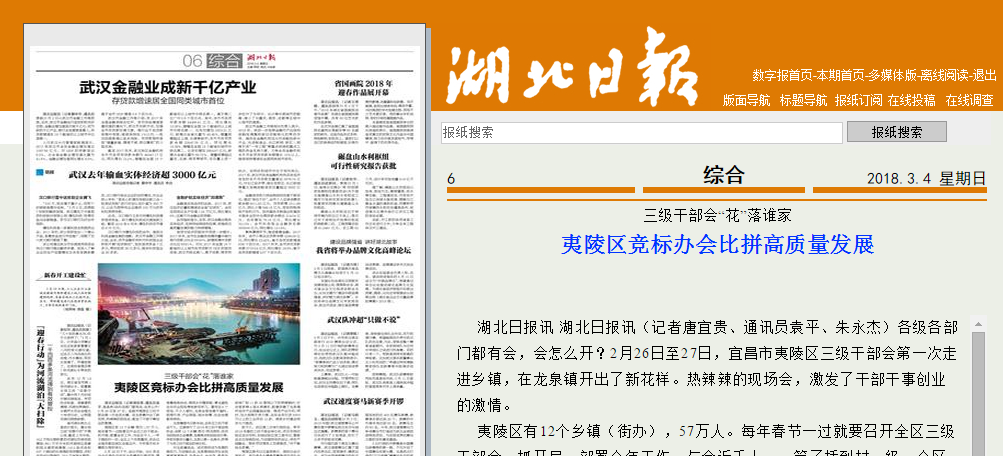Open the 数字报首页 link
Screen dimensions: 1003x456
click(x=781, y=75)
